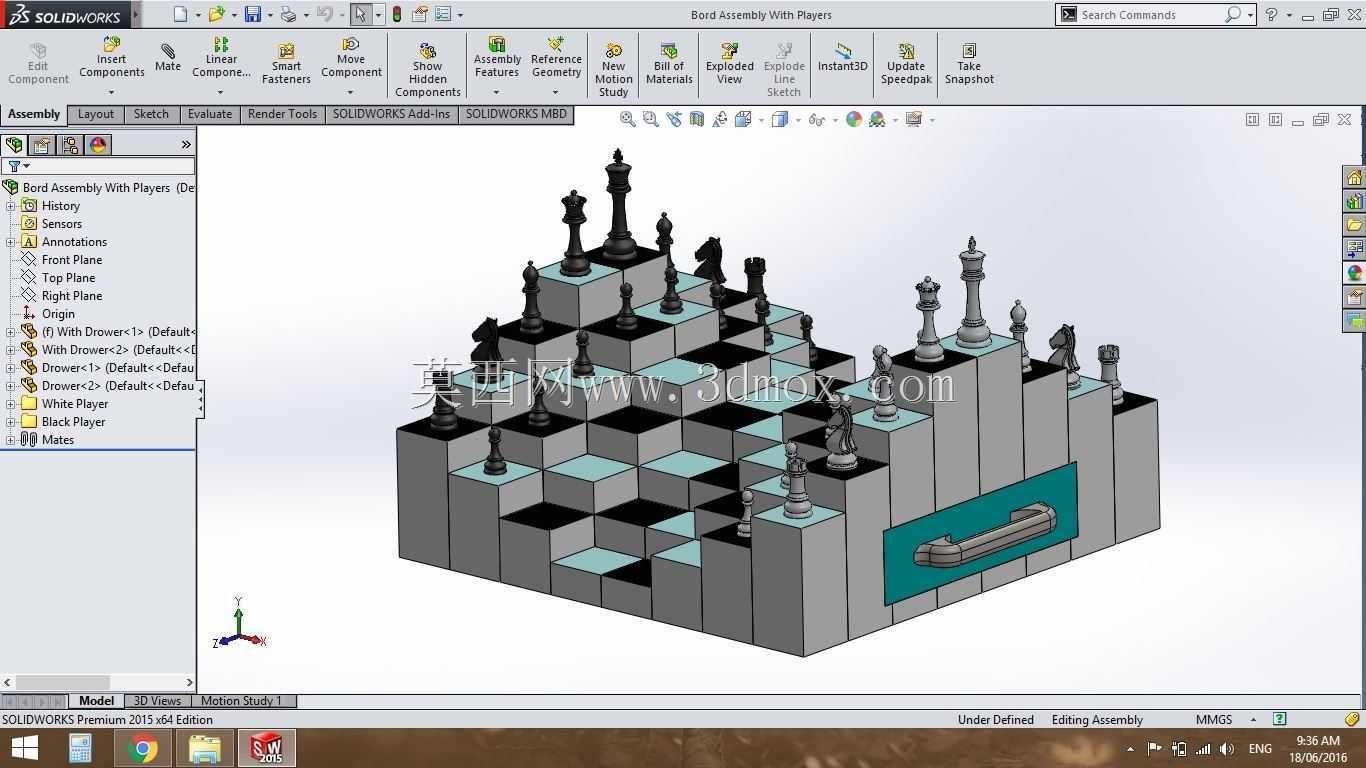The width and height of the screenshot is (1366, 768).
Task: Open the Options list icon
Action: tap(443, 14)
